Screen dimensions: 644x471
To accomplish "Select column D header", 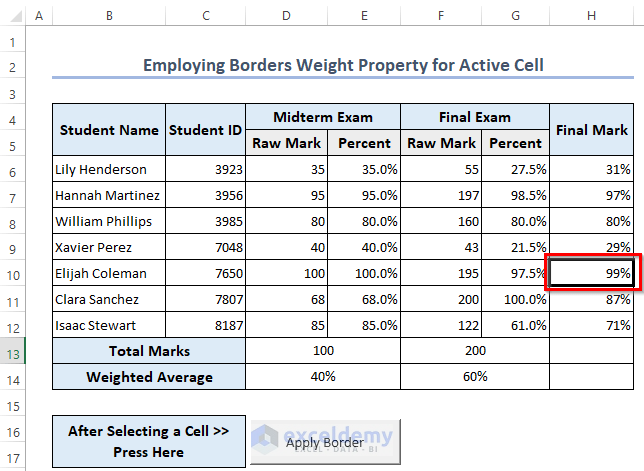I will pos(285,17).
